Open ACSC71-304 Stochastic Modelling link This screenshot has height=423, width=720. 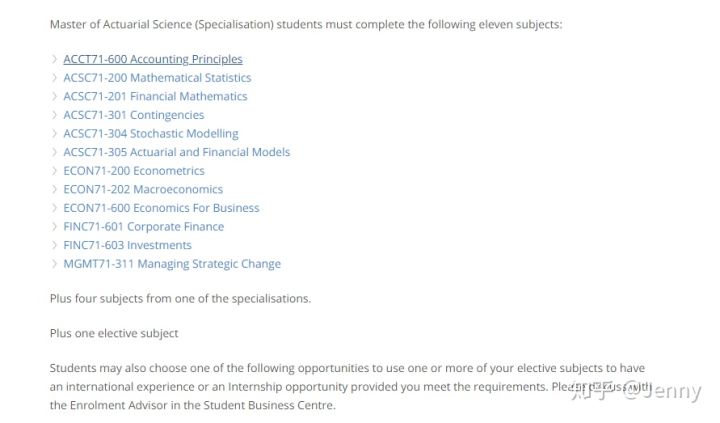pos(151,134)
